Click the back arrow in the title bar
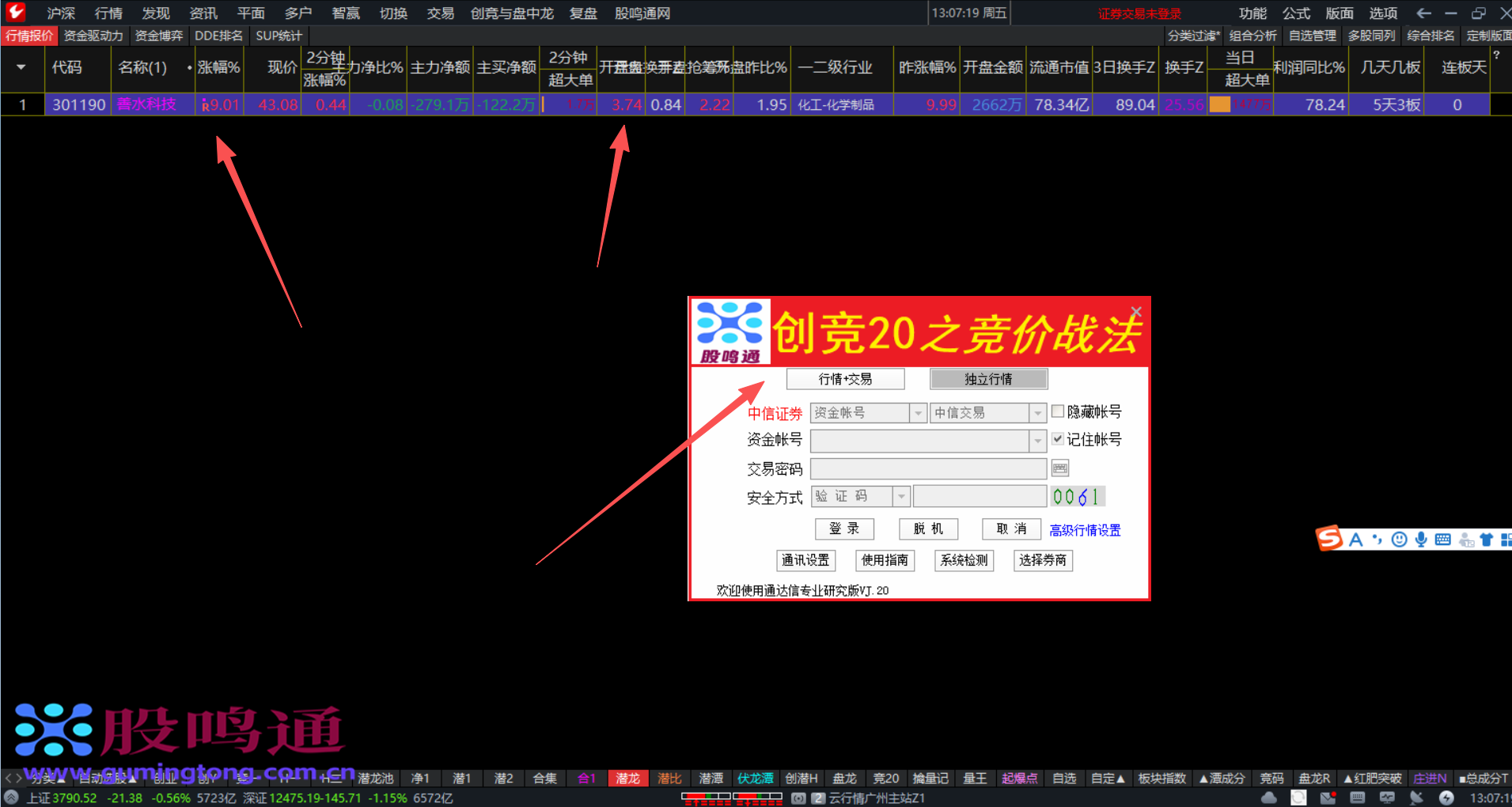1512x807 pixels. [x=1423, y=13]
